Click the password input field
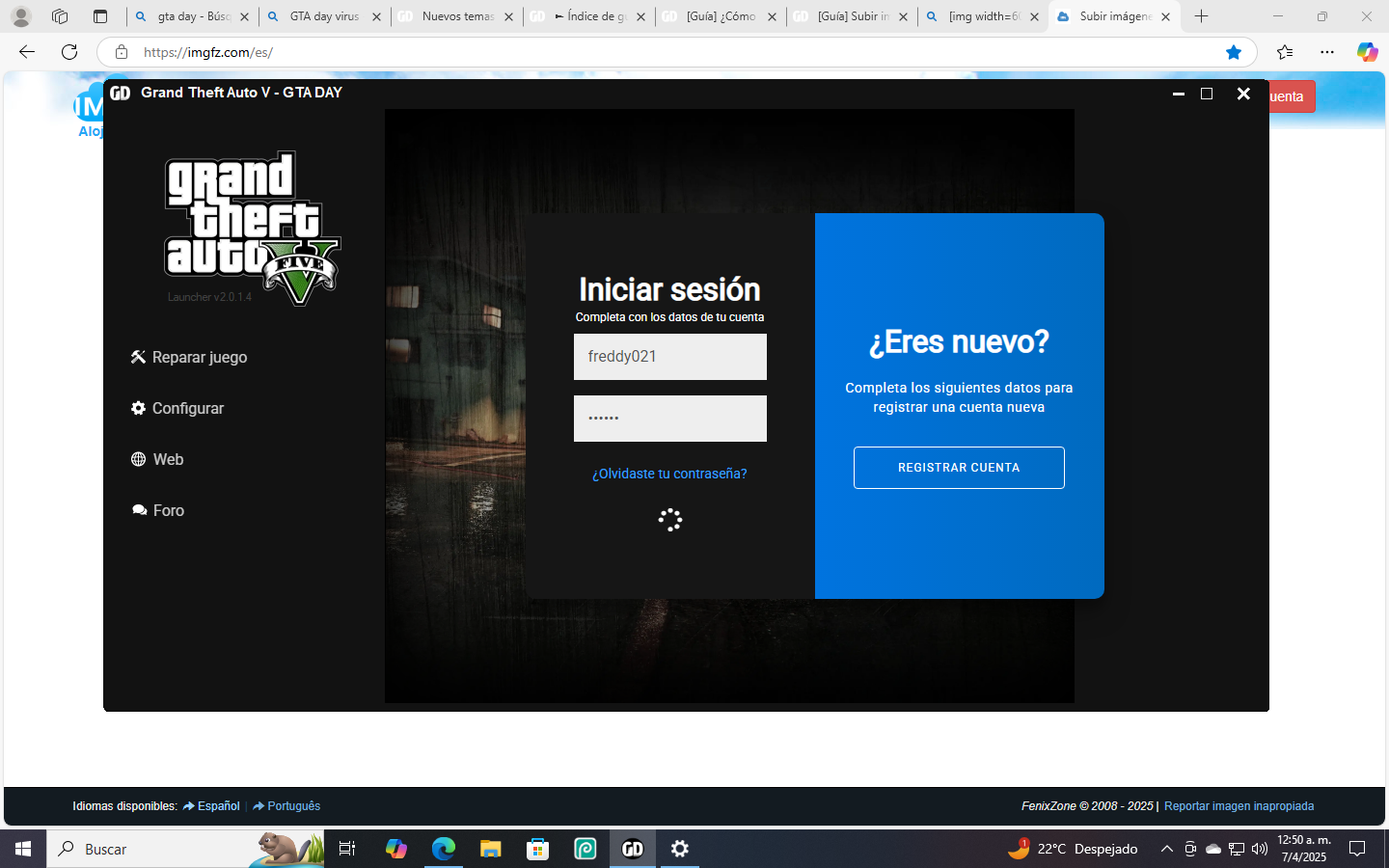 [x=669, y=419]
